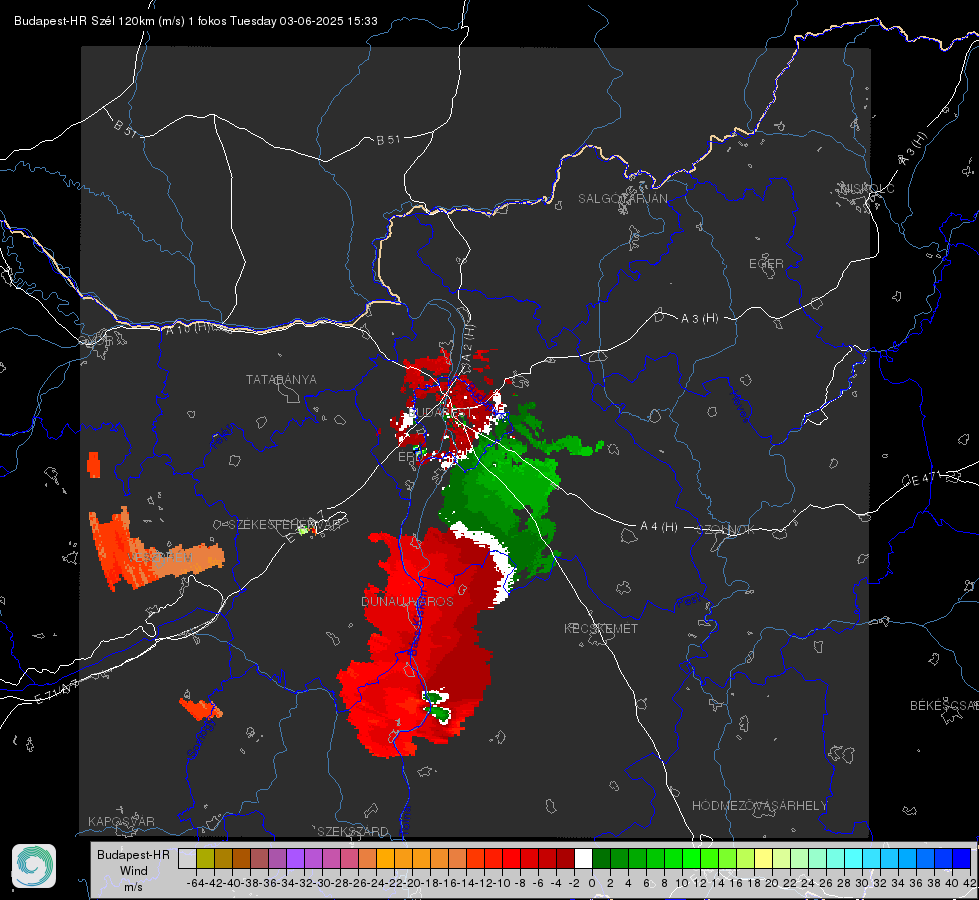Click the BUDAPEST city label

(440, 412)
